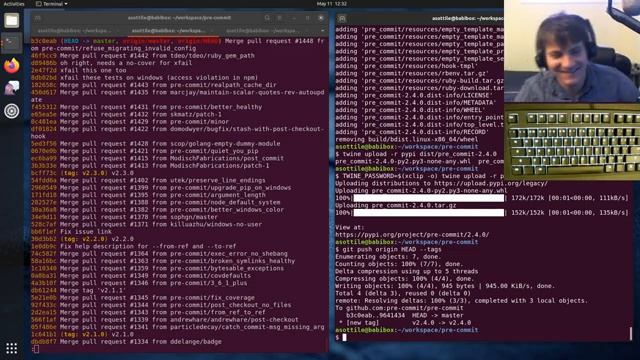Click the 'bytesable_exceptions' merge line
The width and height of the screenshot is (640, 360).
[157, 269]
